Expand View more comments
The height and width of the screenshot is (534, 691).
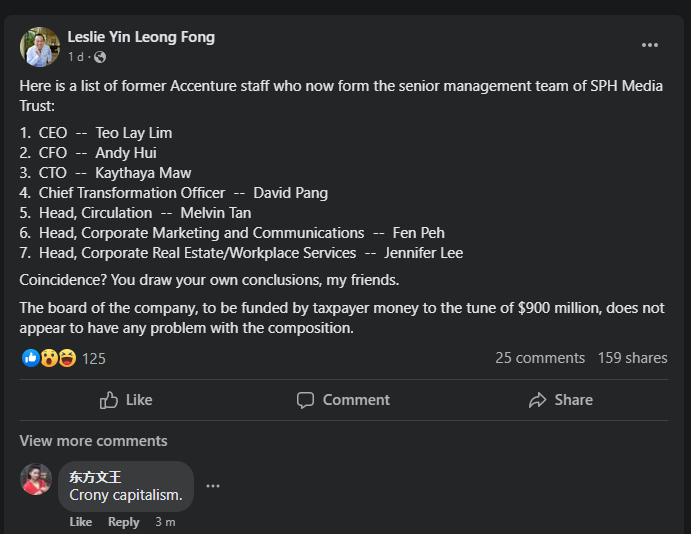[93, 441]
